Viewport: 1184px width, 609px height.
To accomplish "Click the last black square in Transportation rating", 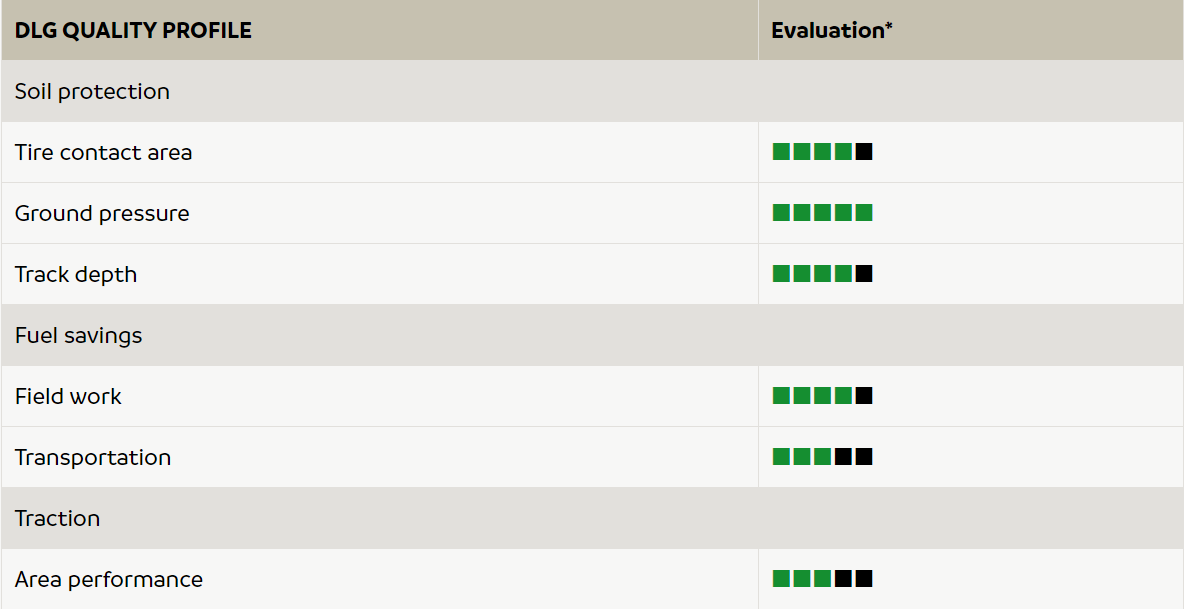I will point(864,457).
